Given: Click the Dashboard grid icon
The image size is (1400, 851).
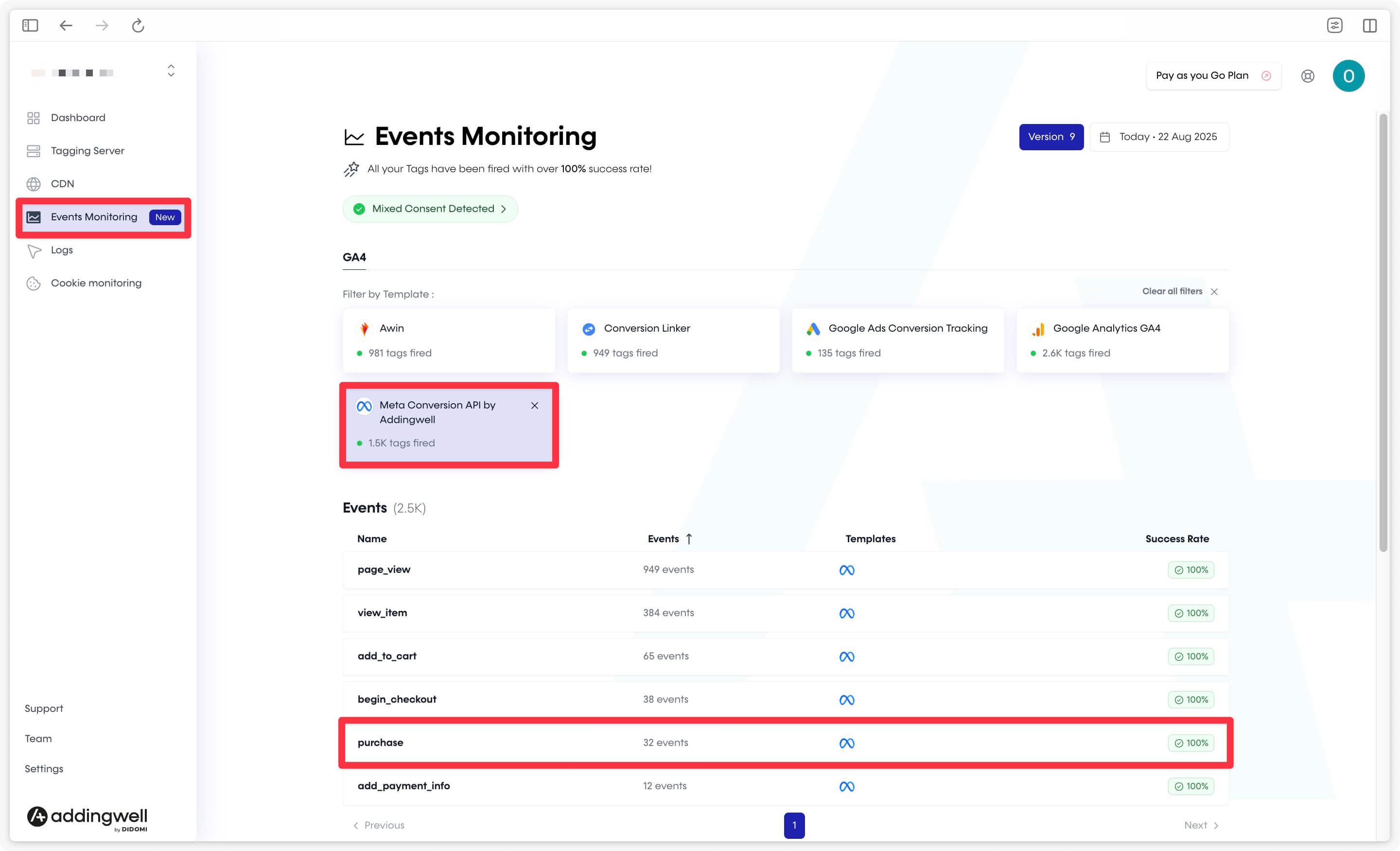Looking at the screenshot, I should coord(34,118).
